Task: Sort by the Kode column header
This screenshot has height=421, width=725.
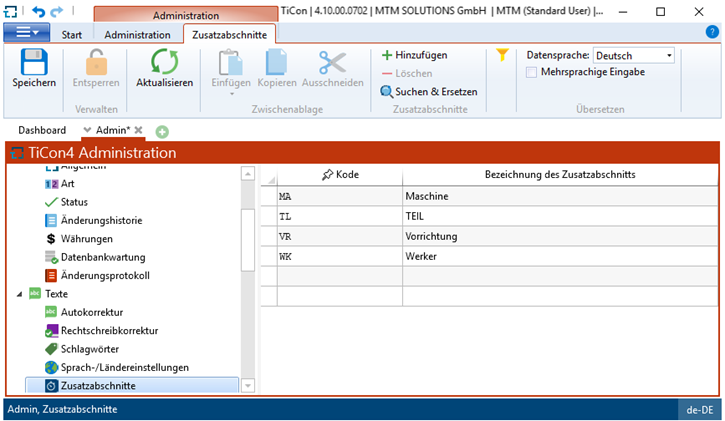Action: 340,175
